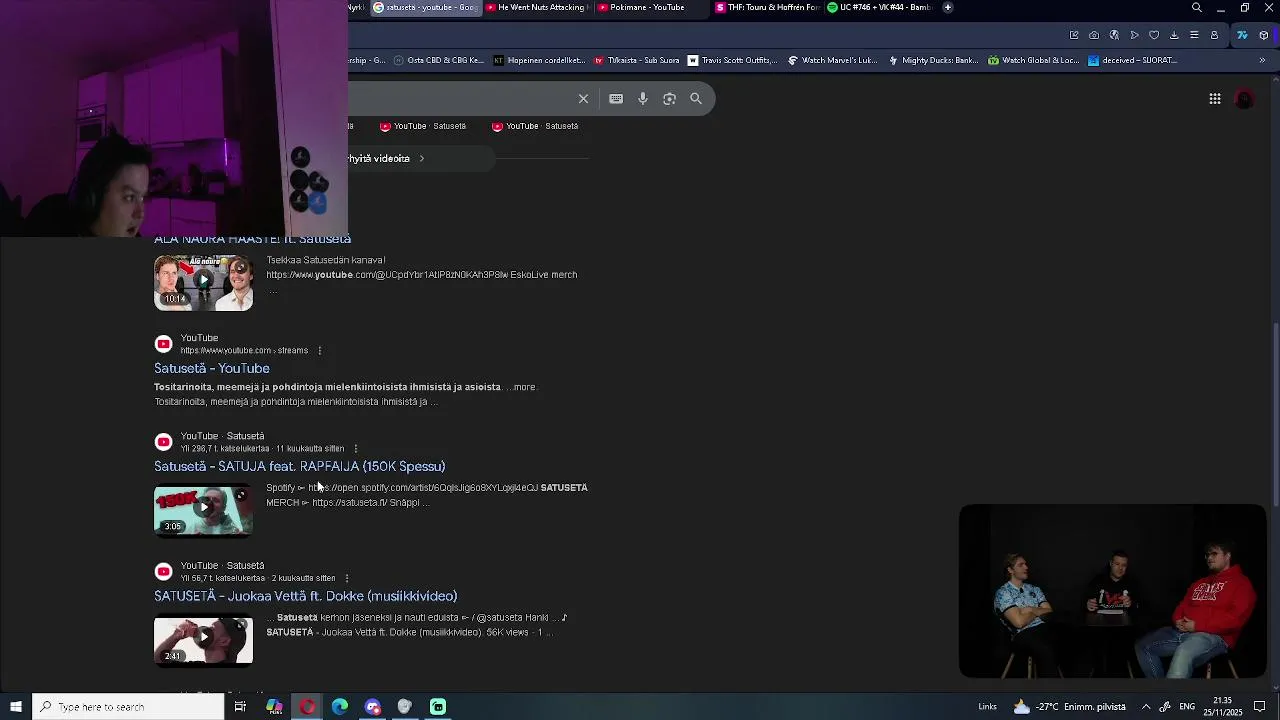Click the Windows taskbar search box
1280x720 pixels.
(x=128, y=707)
